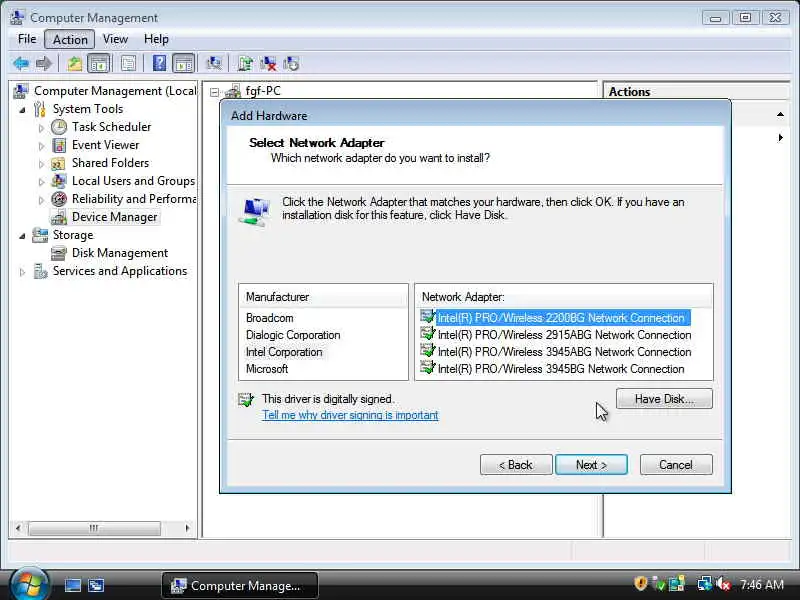Click the forward arrow toolbar icon
Screen dimensions: 800x600
click(x=44, y=63)
